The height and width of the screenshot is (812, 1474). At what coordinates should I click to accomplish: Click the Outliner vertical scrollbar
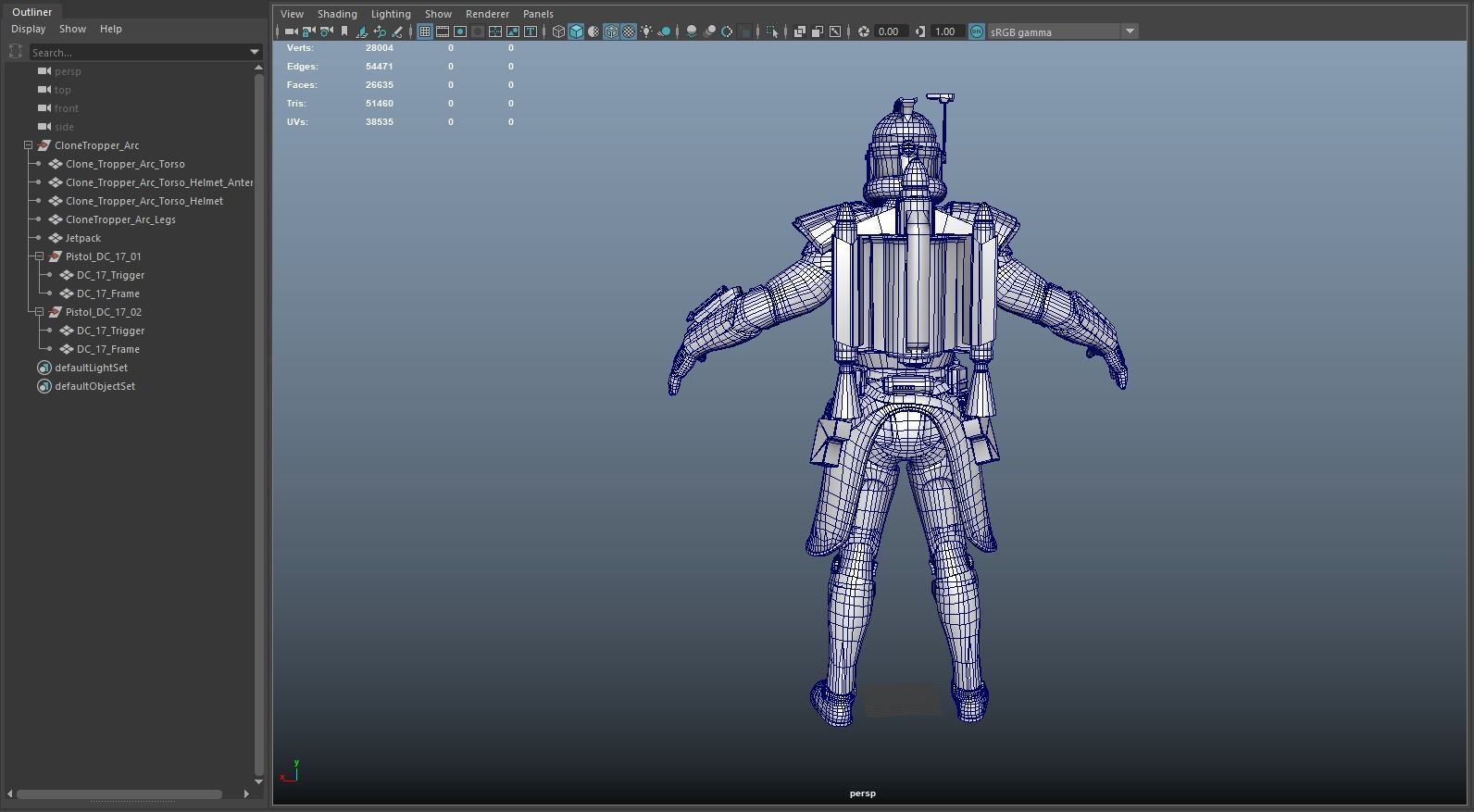click(258, 424)
